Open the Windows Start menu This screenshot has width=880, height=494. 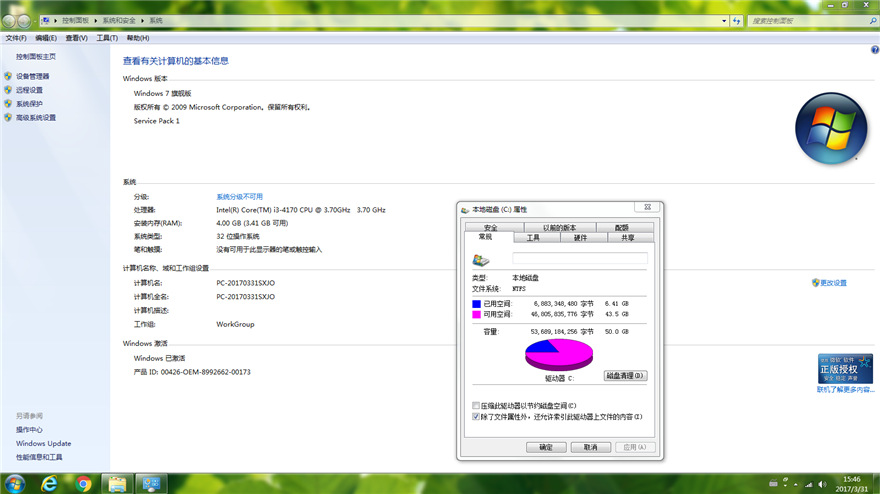(x=14, y=483)
